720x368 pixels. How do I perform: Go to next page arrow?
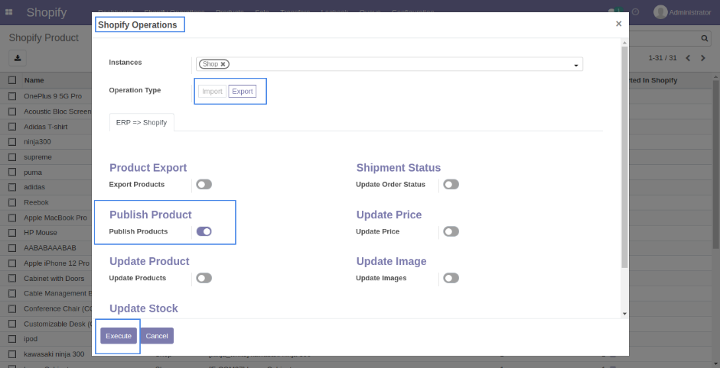click(x=703, y=58)
